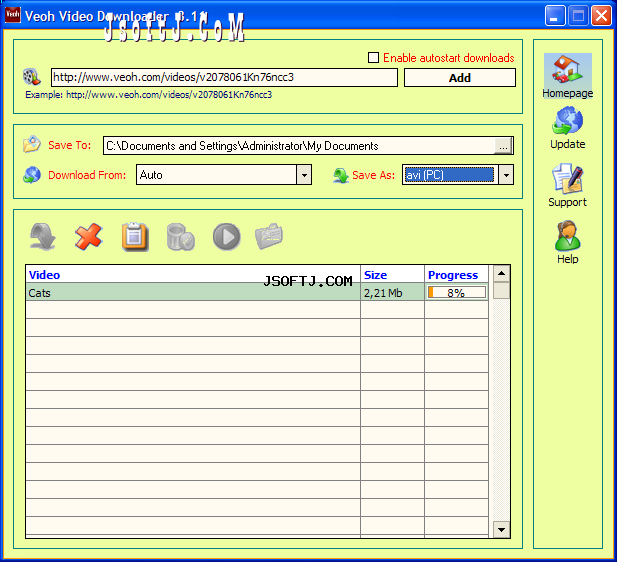Screen dimensions: 617x562
Task: Click the Update label
Action: coord(567,144)
